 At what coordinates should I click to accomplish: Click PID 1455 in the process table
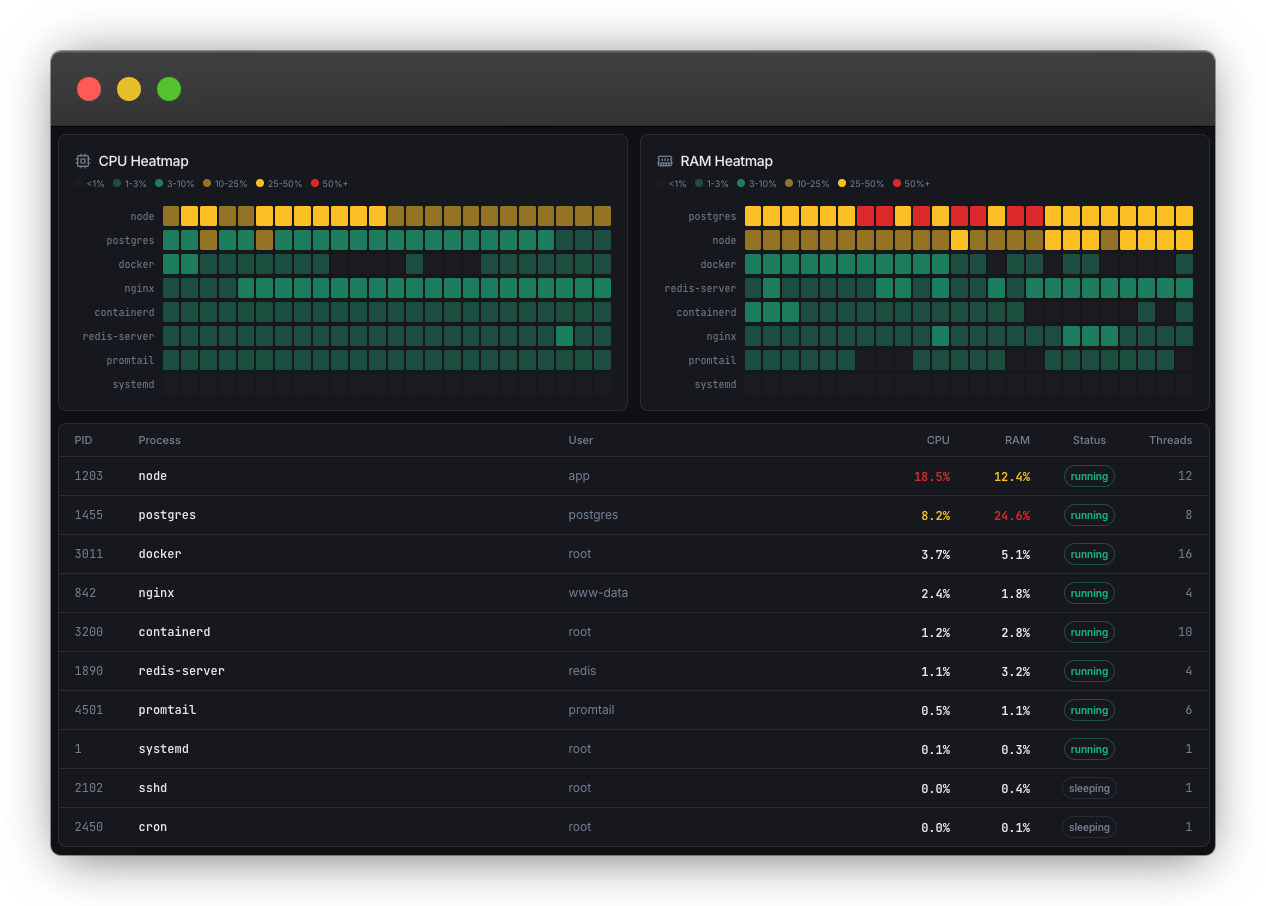(88, 515)
